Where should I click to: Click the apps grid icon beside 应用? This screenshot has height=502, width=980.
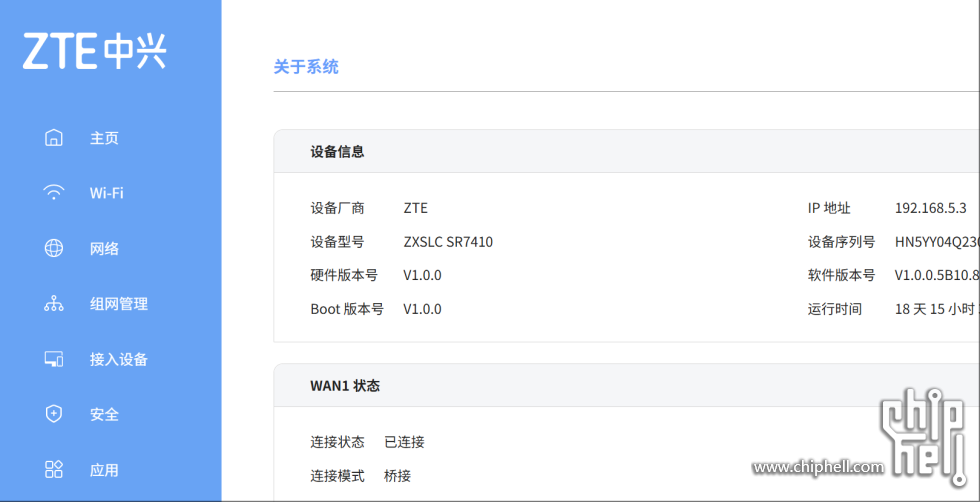(54, 469)
